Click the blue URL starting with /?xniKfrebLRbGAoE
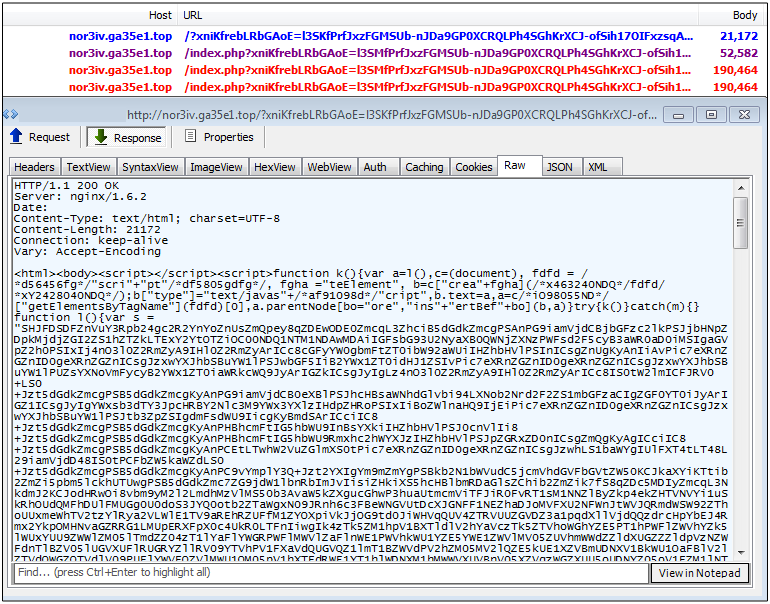This screenshot has width=770, height=604. click(x=439, y=36)
